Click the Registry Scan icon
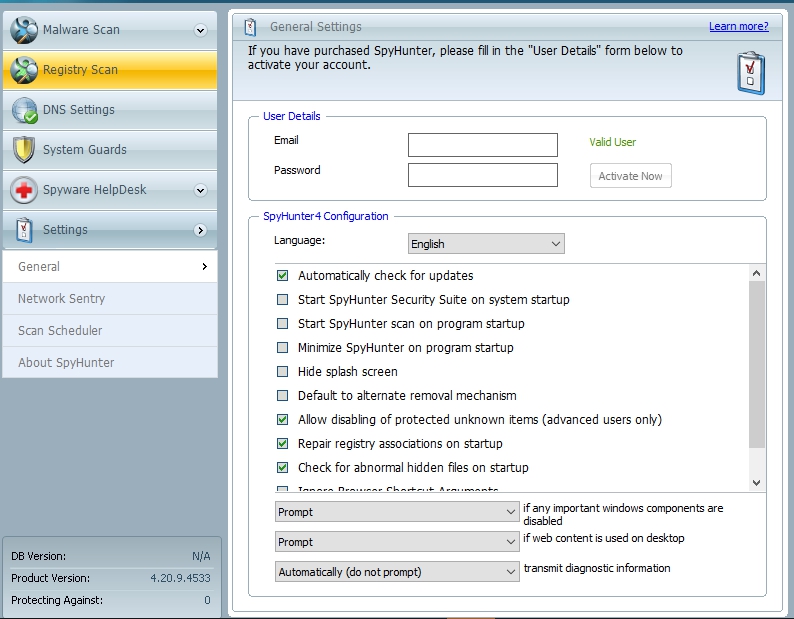 [x=24, y=70]
